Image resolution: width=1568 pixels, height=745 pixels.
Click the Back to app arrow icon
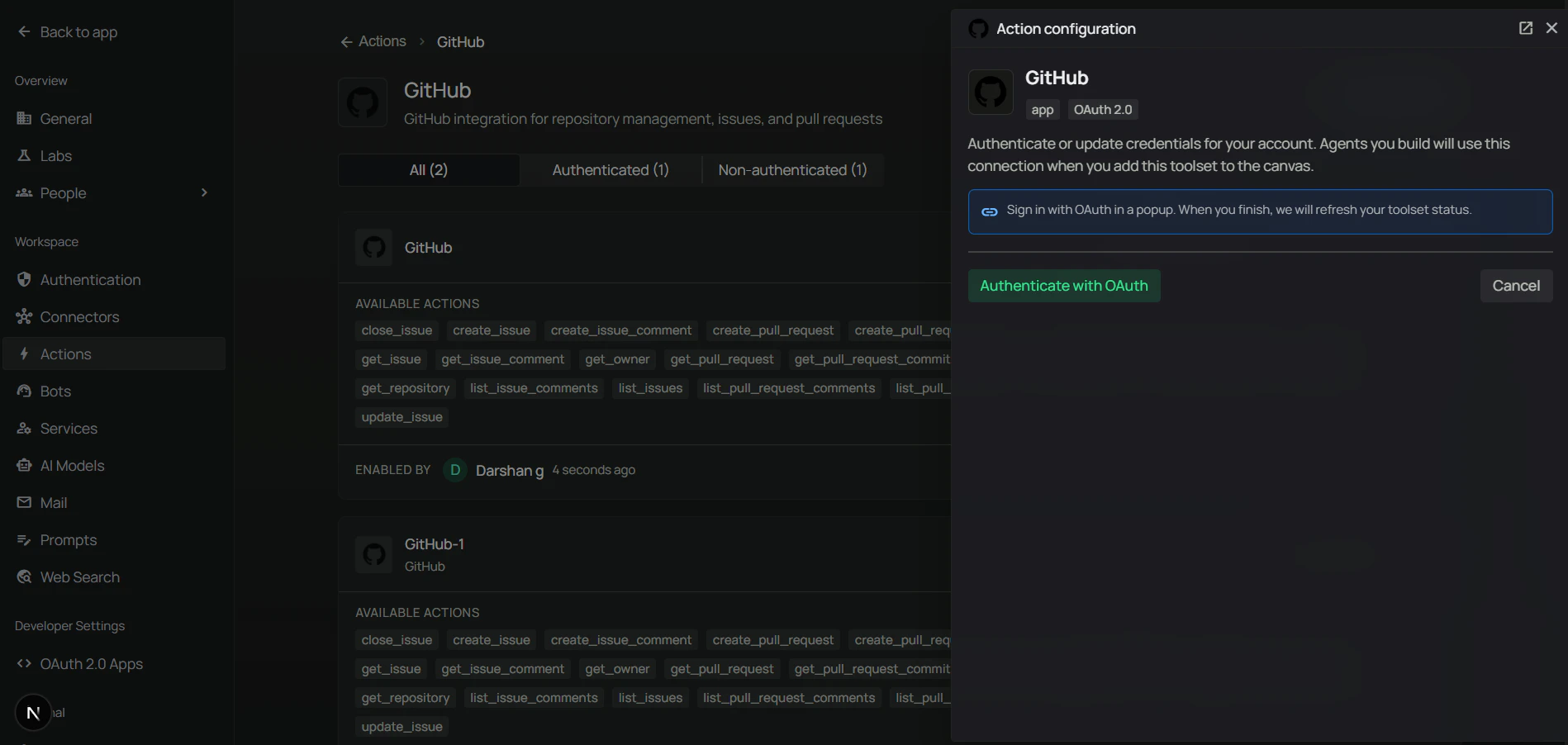[x=24, y=31]
